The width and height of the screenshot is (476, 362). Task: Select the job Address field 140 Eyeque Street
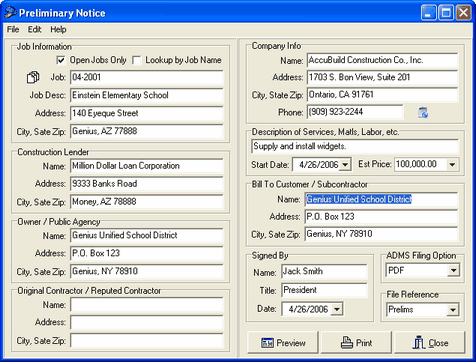(x=147, y=113)
